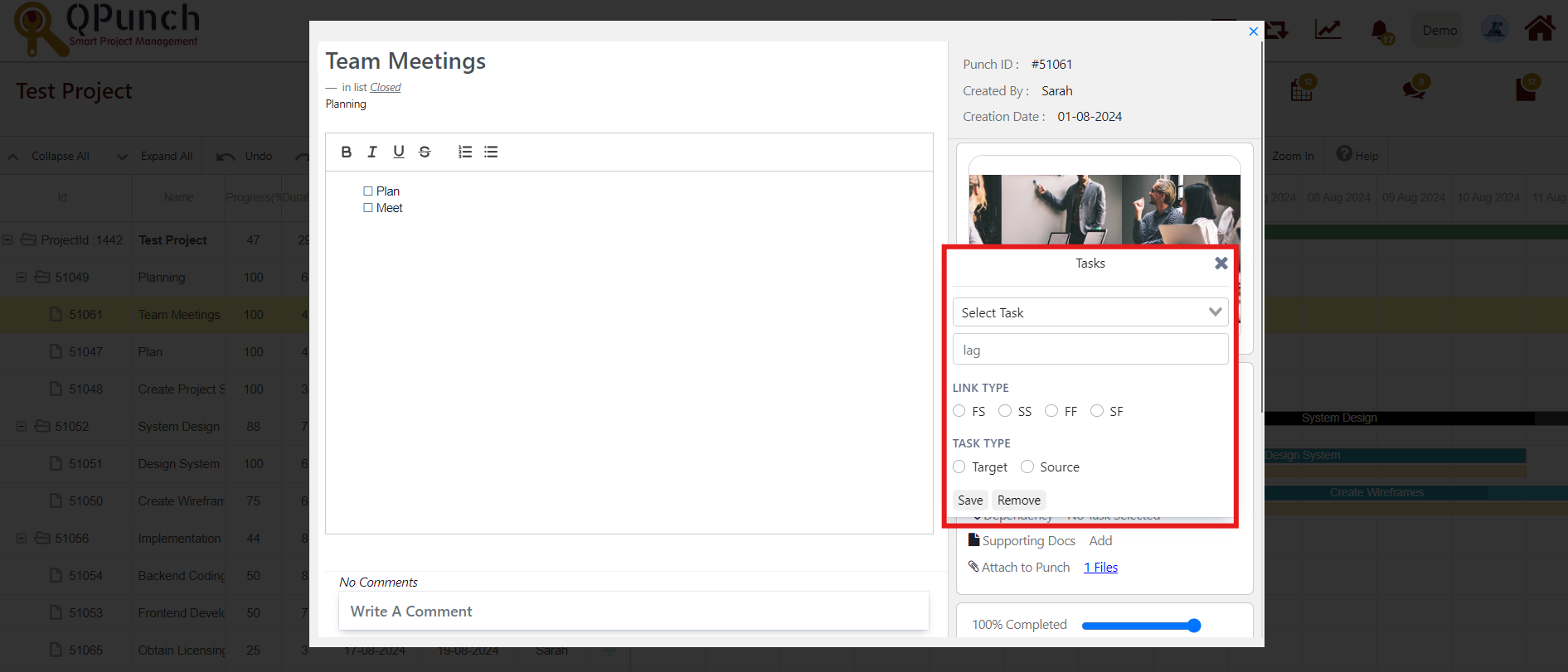Go to the home page icon

[1540, 29]
